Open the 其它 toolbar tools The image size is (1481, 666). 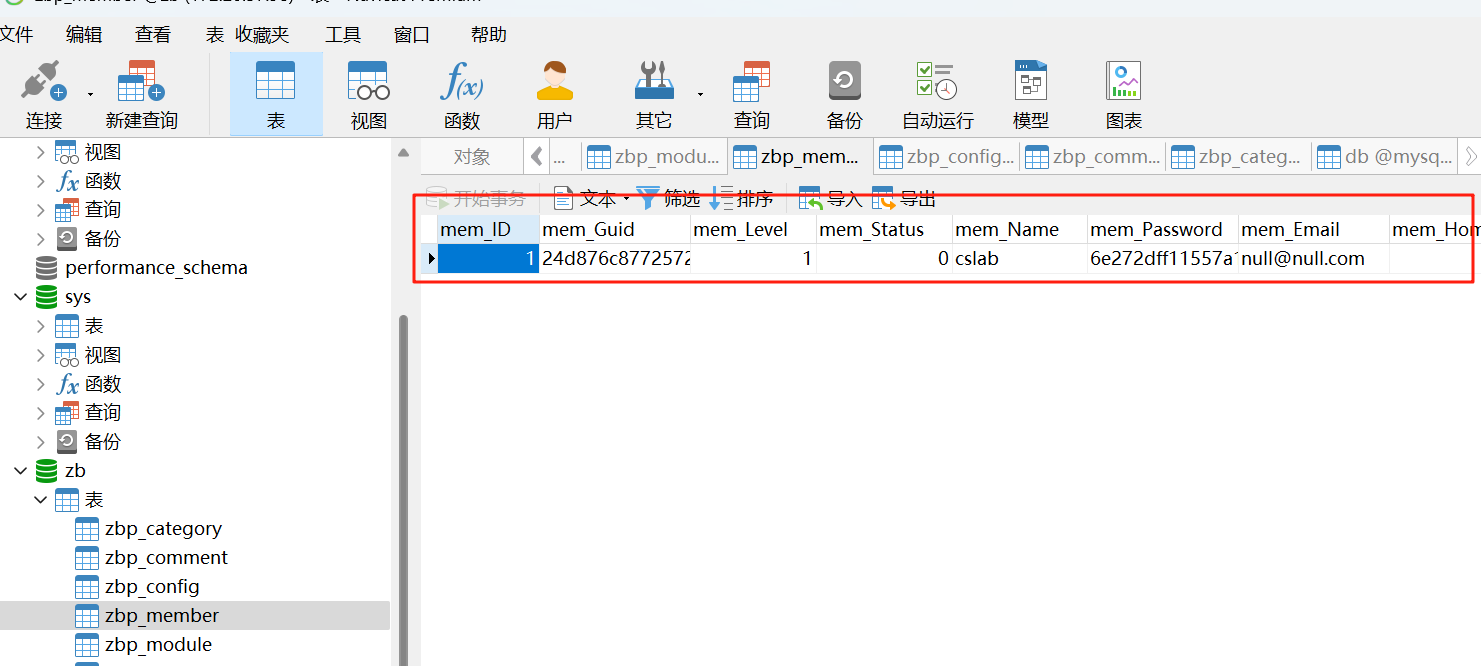pyautogui.click(x=654, y=95)
